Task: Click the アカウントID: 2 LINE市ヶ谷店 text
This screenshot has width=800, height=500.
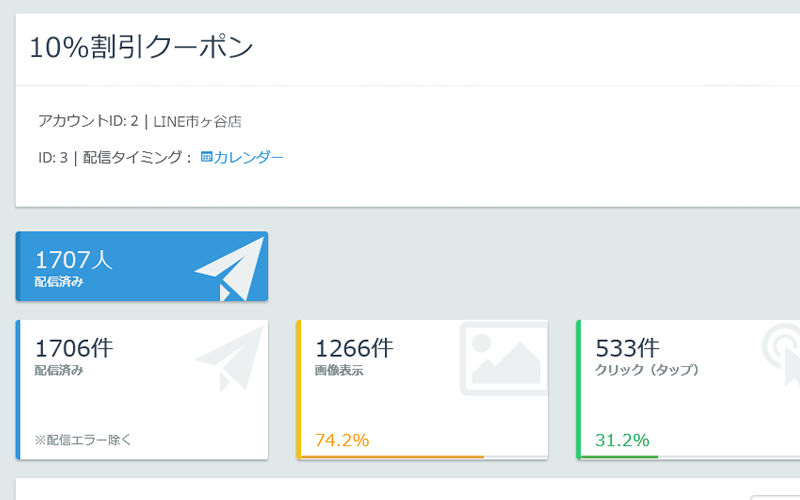Action: 139,121
